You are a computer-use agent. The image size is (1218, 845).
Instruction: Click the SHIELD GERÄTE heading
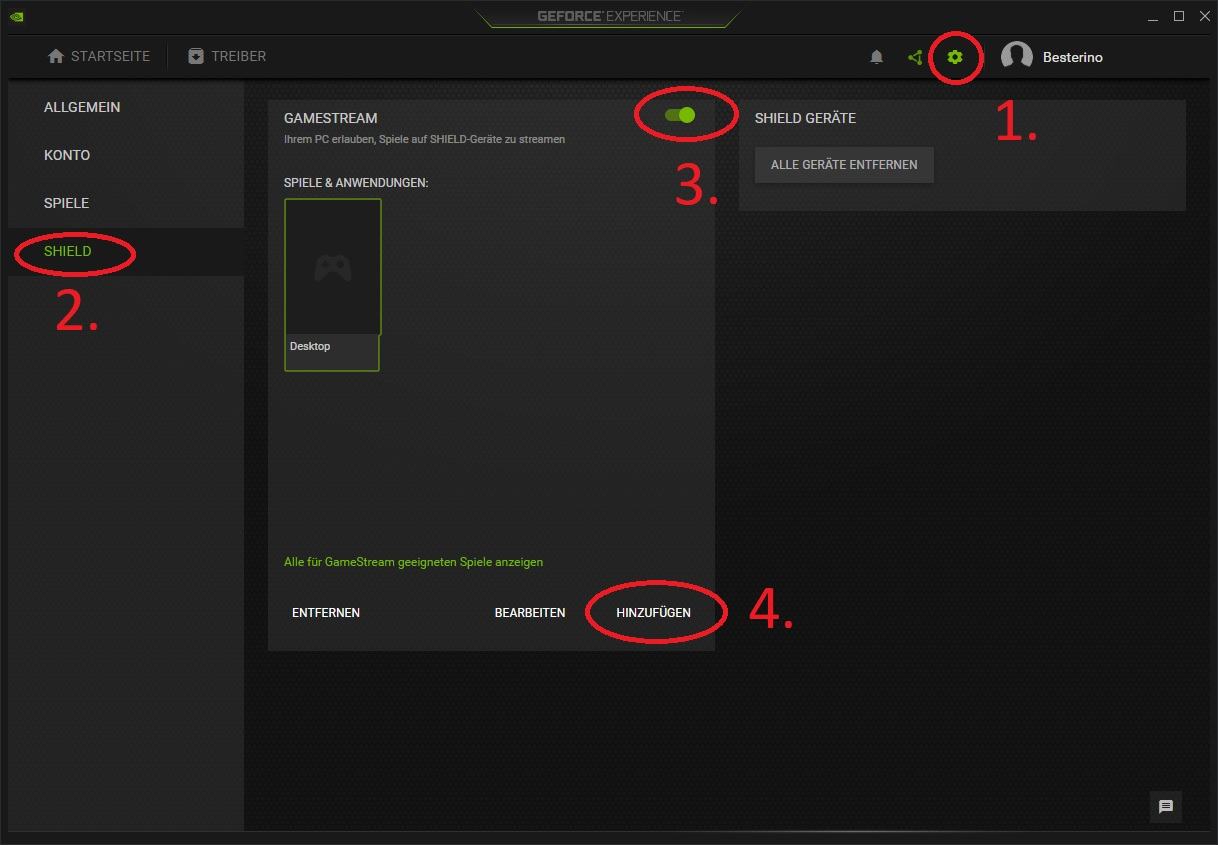click(x=806, y=118)
